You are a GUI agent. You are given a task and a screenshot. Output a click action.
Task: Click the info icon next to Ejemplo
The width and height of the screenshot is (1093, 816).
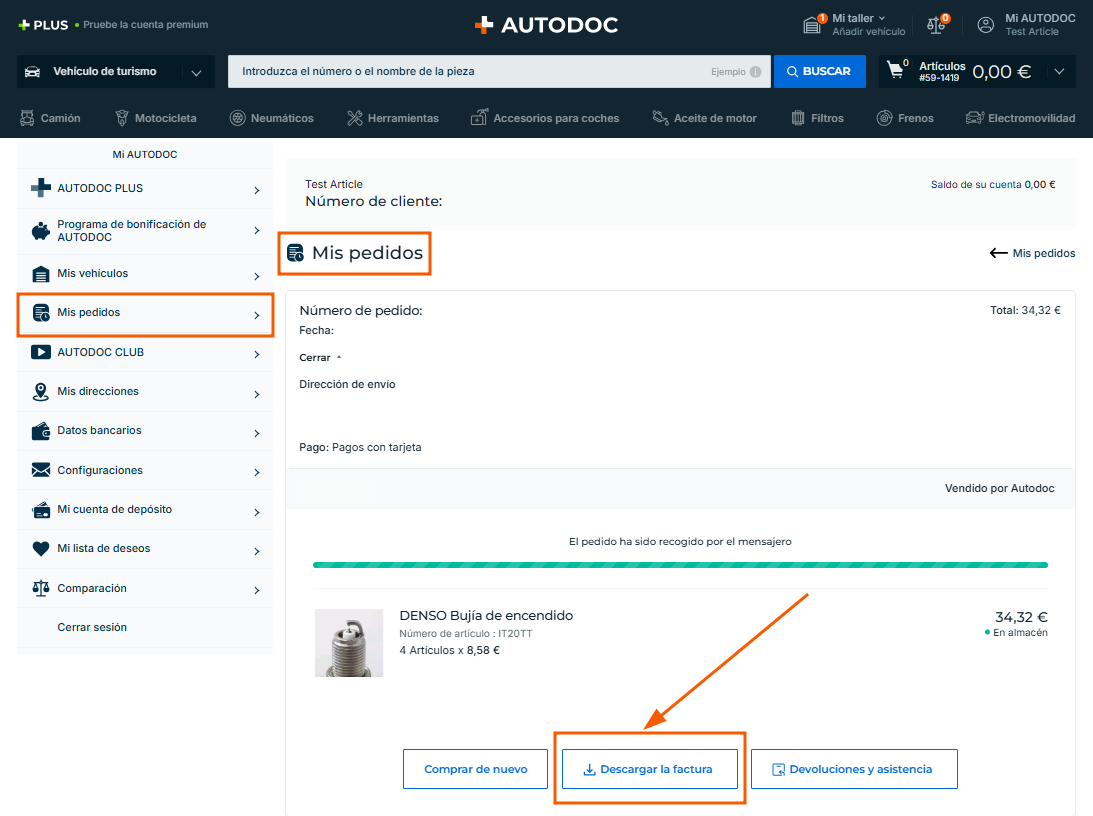(755, 72)
